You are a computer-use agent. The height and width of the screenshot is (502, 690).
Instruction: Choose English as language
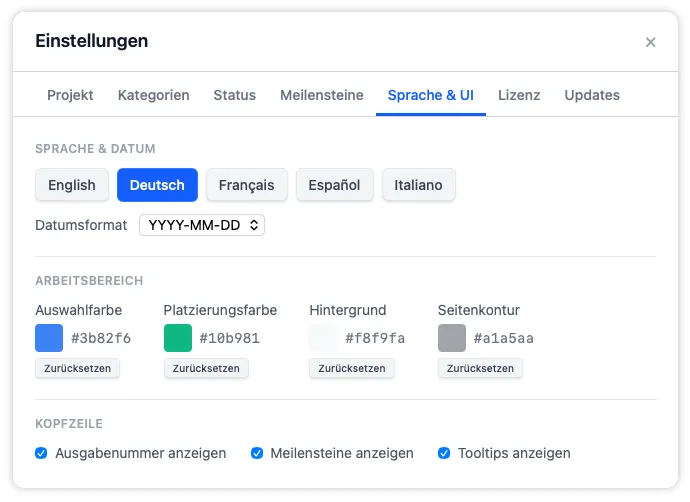(x=72, y=185)
